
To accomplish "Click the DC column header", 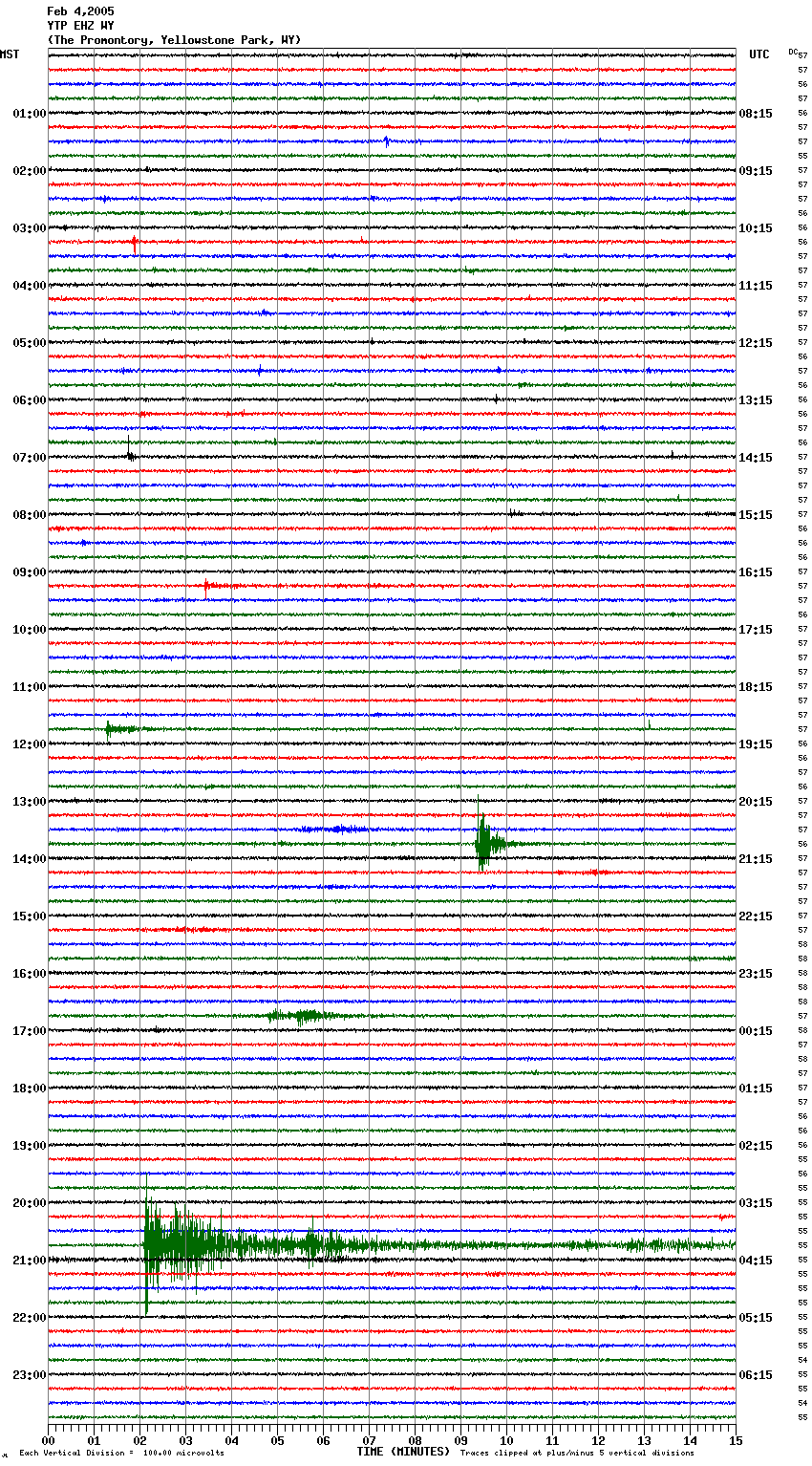I will click(793, 52).
